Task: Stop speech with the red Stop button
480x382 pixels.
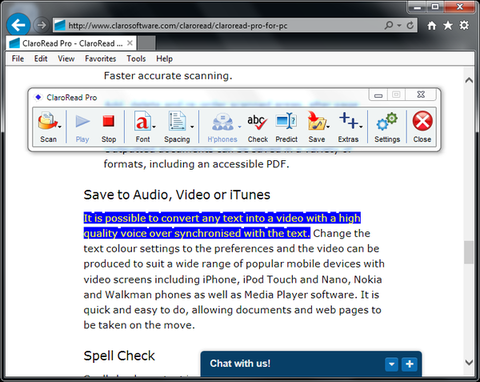Action: click(109, 121)
